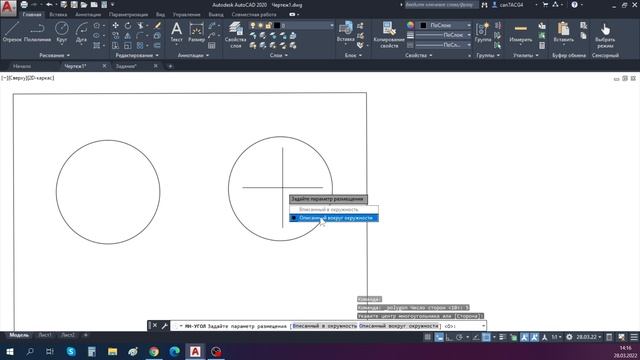Choose Вписанный в окружность option in popup

pyautogui.click(x=334, y=209)
